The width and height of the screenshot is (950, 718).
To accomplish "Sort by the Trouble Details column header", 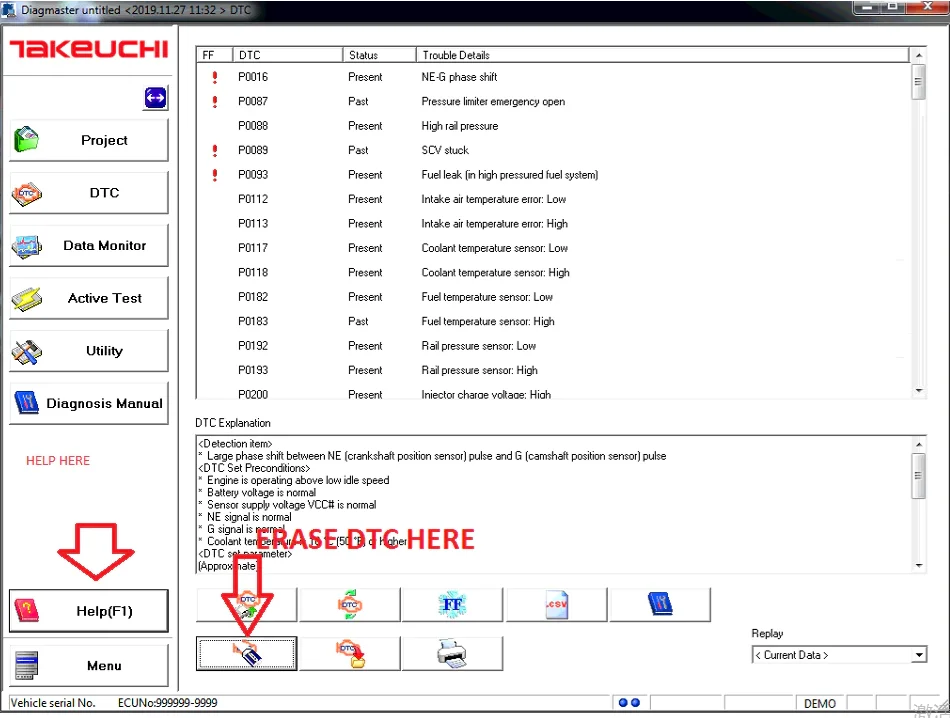I will coord(663,55).
